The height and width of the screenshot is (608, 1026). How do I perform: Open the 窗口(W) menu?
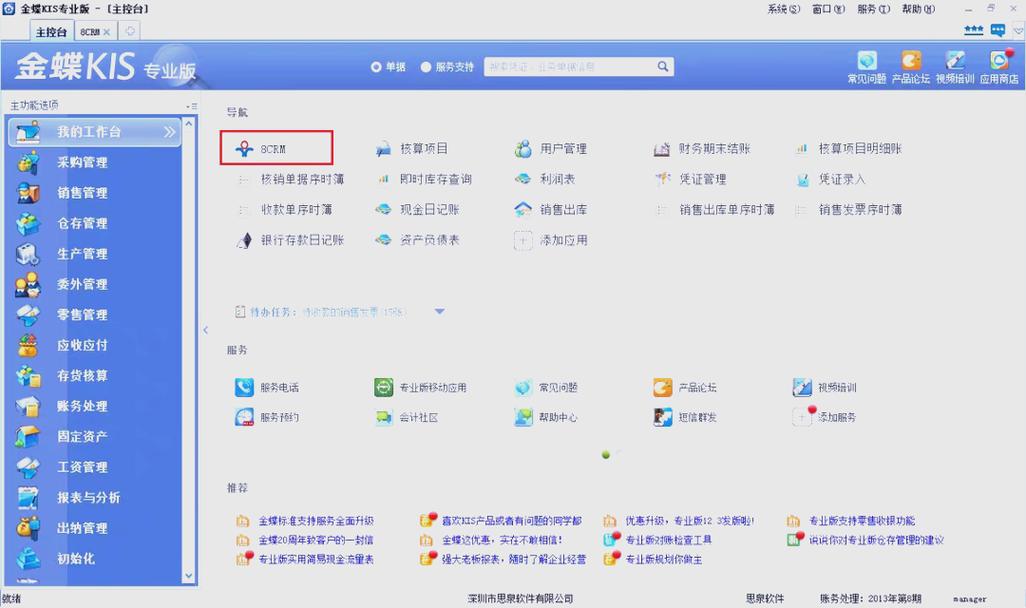[828, 9]
